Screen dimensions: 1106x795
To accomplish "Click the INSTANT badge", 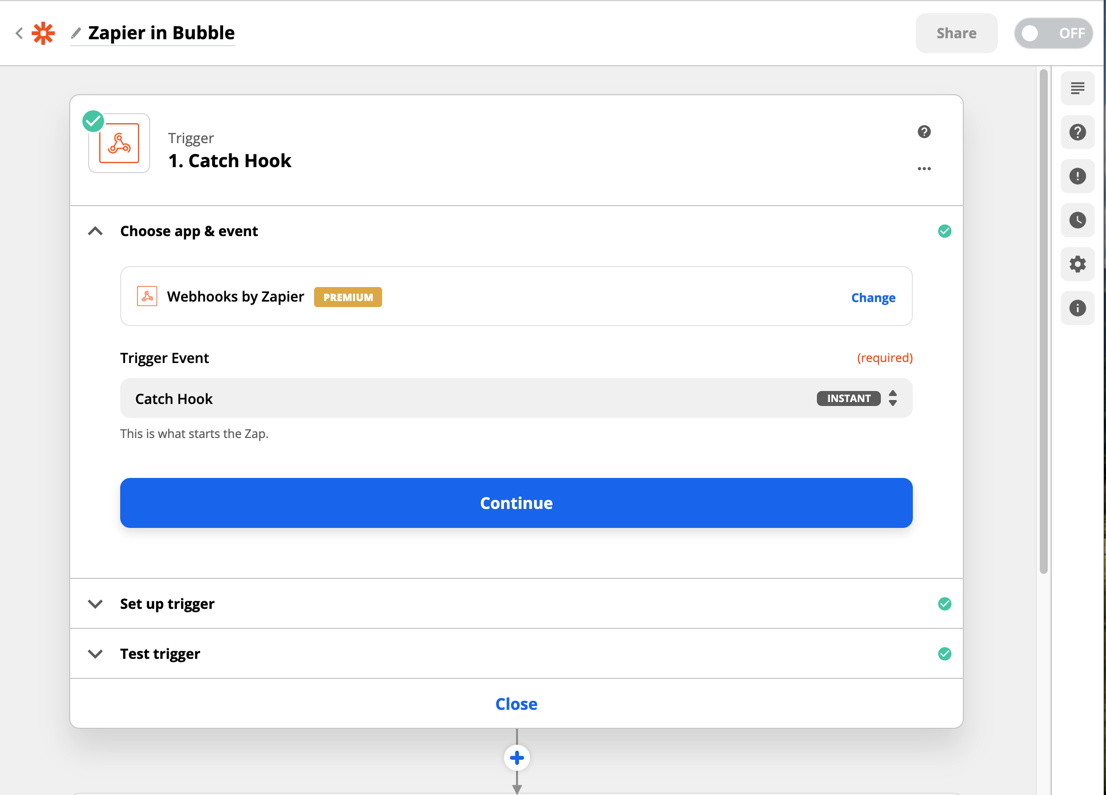I will point(849,399).
